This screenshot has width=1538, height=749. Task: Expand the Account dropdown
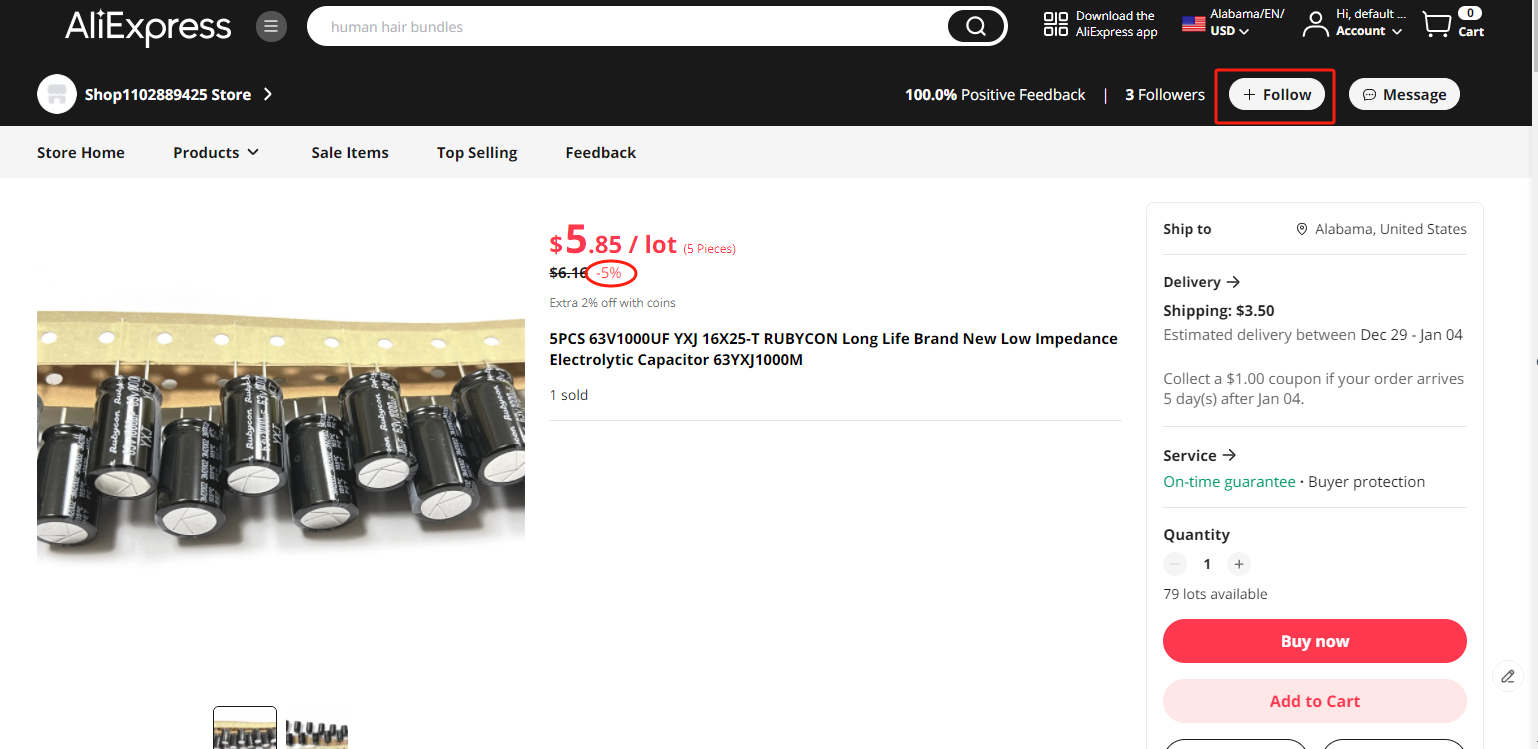coord(1369,31)
